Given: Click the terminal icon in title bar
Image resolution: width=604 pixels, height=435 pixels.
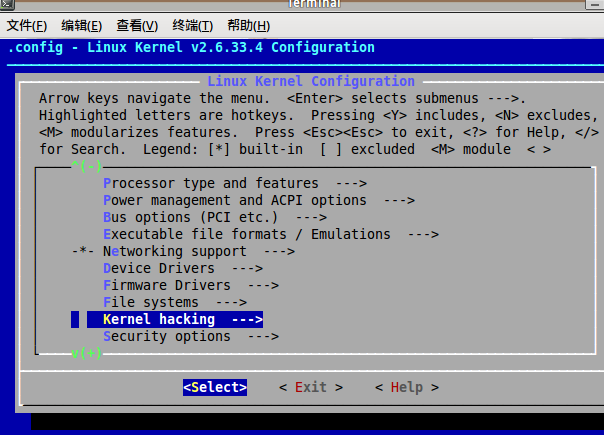Looking at the screenshot, I should (x=7, y=5).
